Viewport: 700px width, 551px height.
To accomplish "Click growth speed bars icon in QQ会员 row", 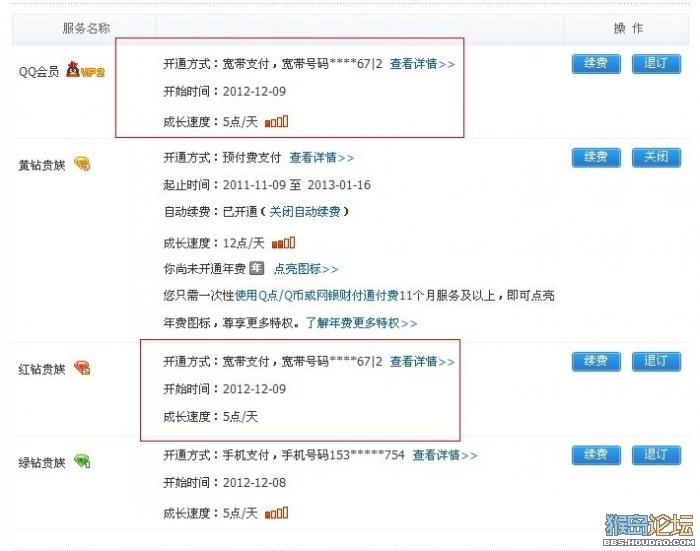I will (277, 121).
